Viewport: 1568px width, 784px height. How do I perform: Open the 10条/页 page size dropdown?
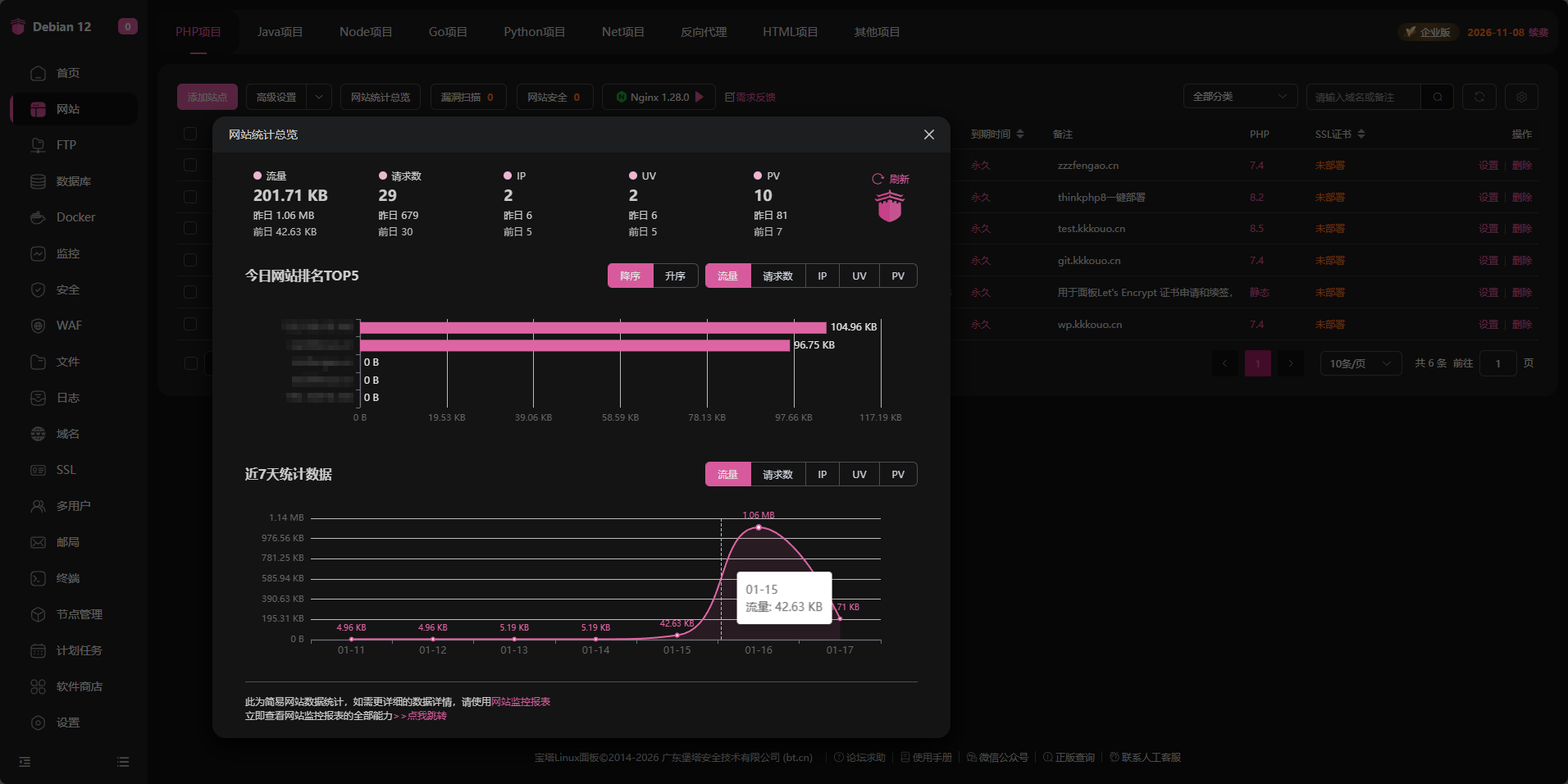pyautogui.click(x=1361, y=363)
